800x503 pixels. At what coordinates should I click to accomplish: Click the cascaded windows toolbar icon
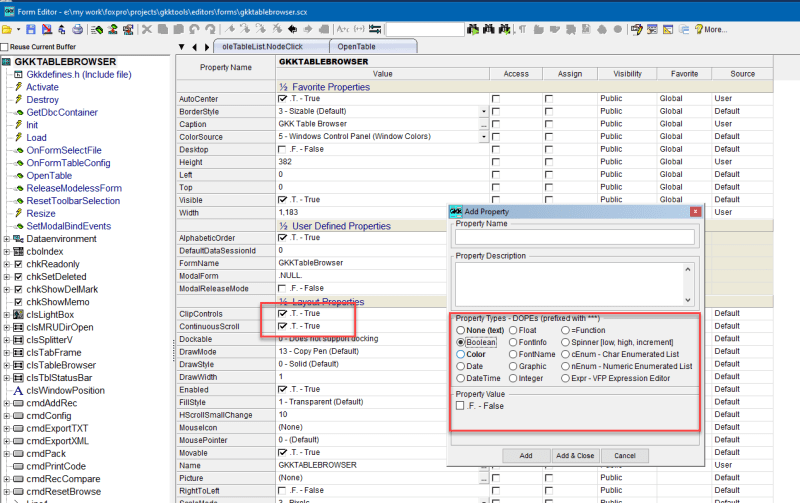point(684,30)
